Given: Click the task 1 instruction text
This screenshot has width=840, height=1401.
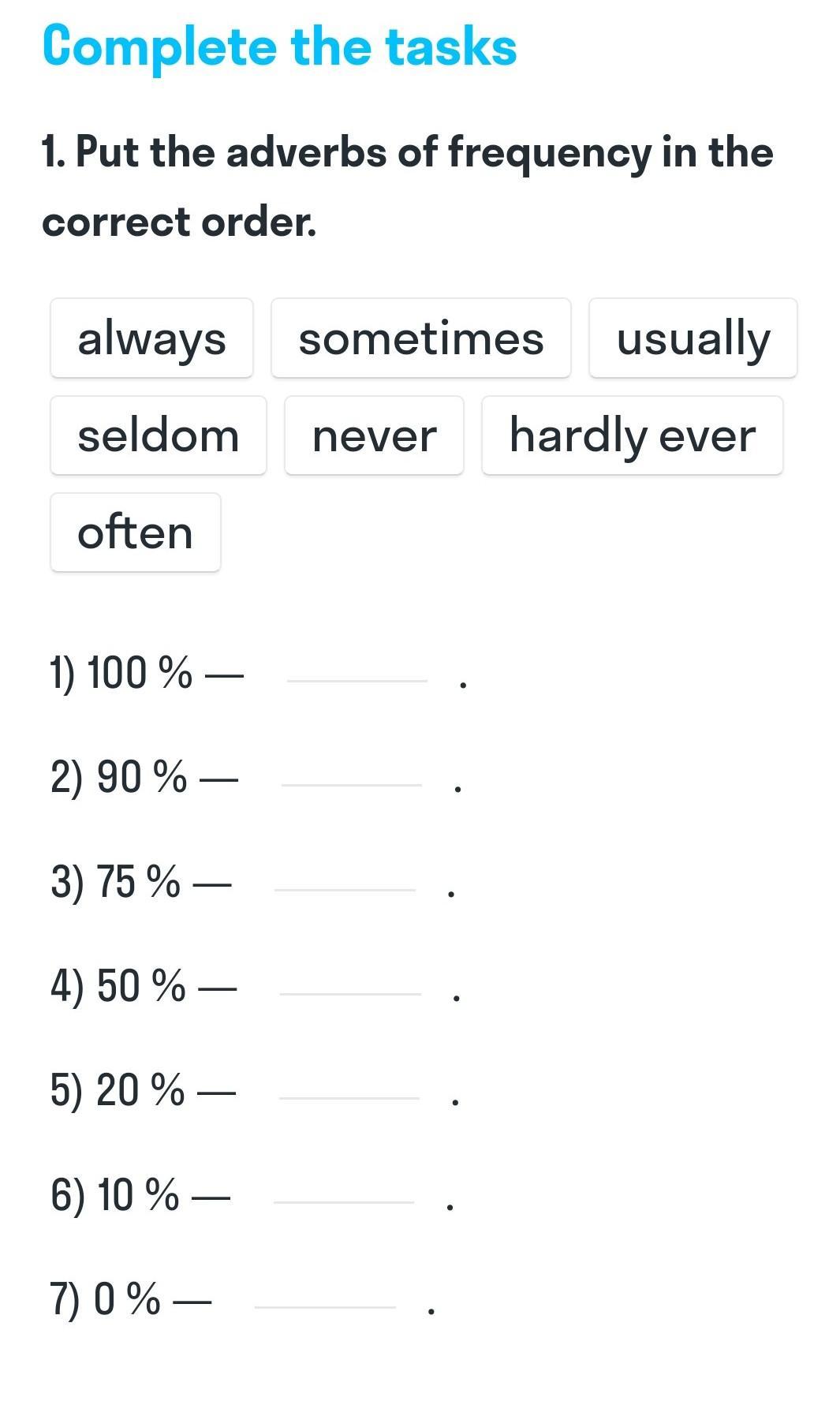Looking at the screenshot, I should 408,186.
